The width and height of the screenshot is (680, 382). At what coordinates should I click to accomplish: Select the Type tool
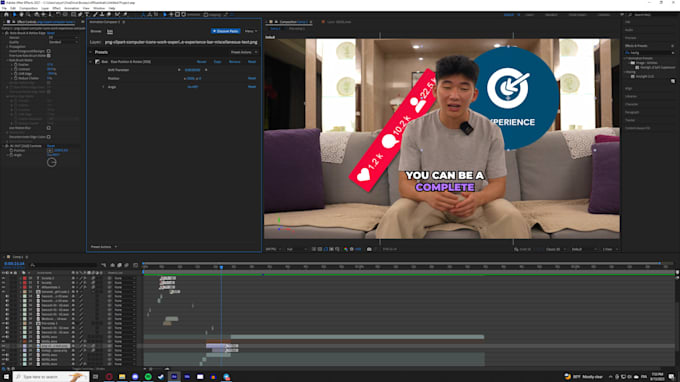tap(87, 14)
